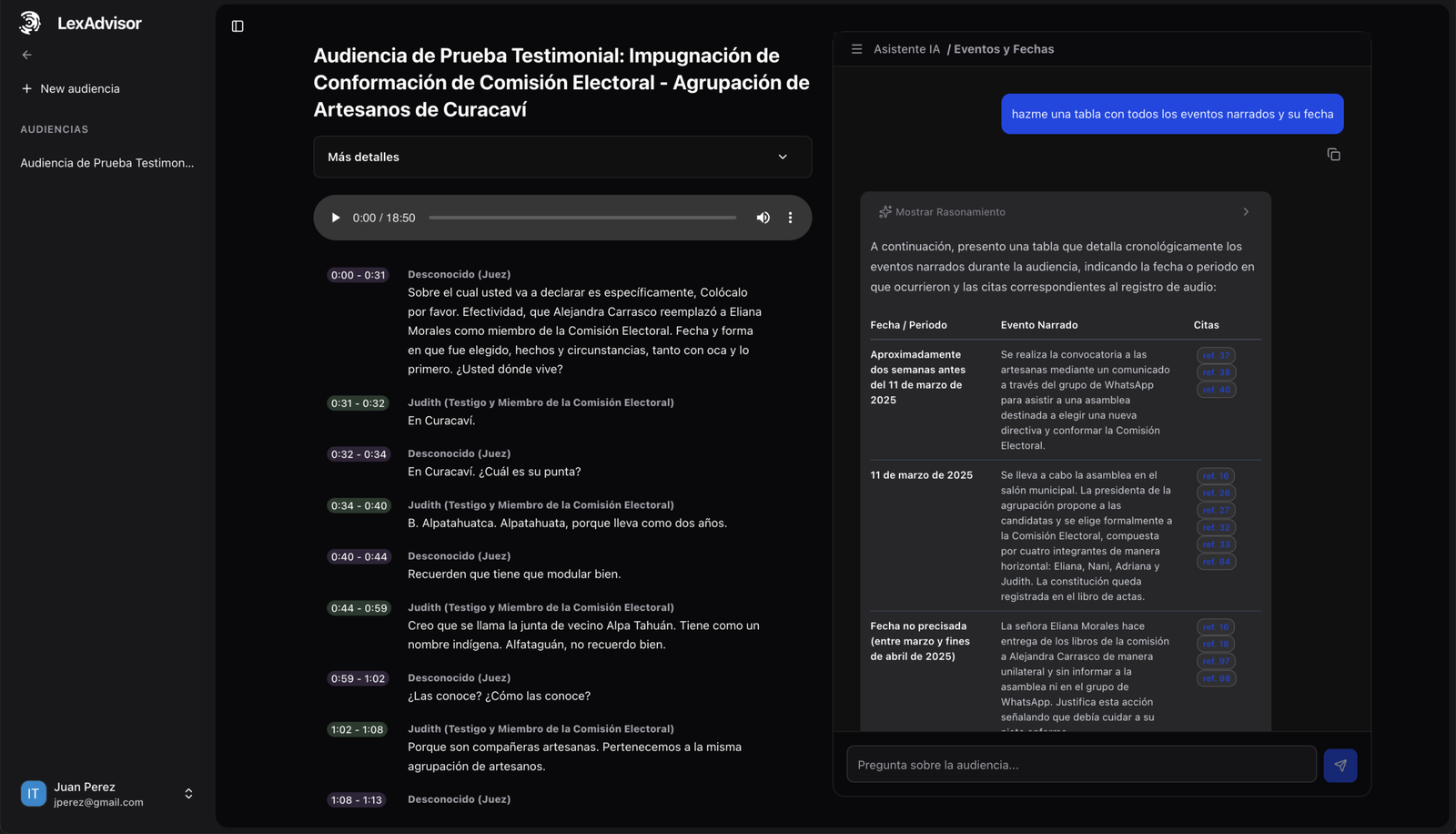Mute the audio player volume
The width and height of the screenshot is (1456, 834).
point(763,218)
